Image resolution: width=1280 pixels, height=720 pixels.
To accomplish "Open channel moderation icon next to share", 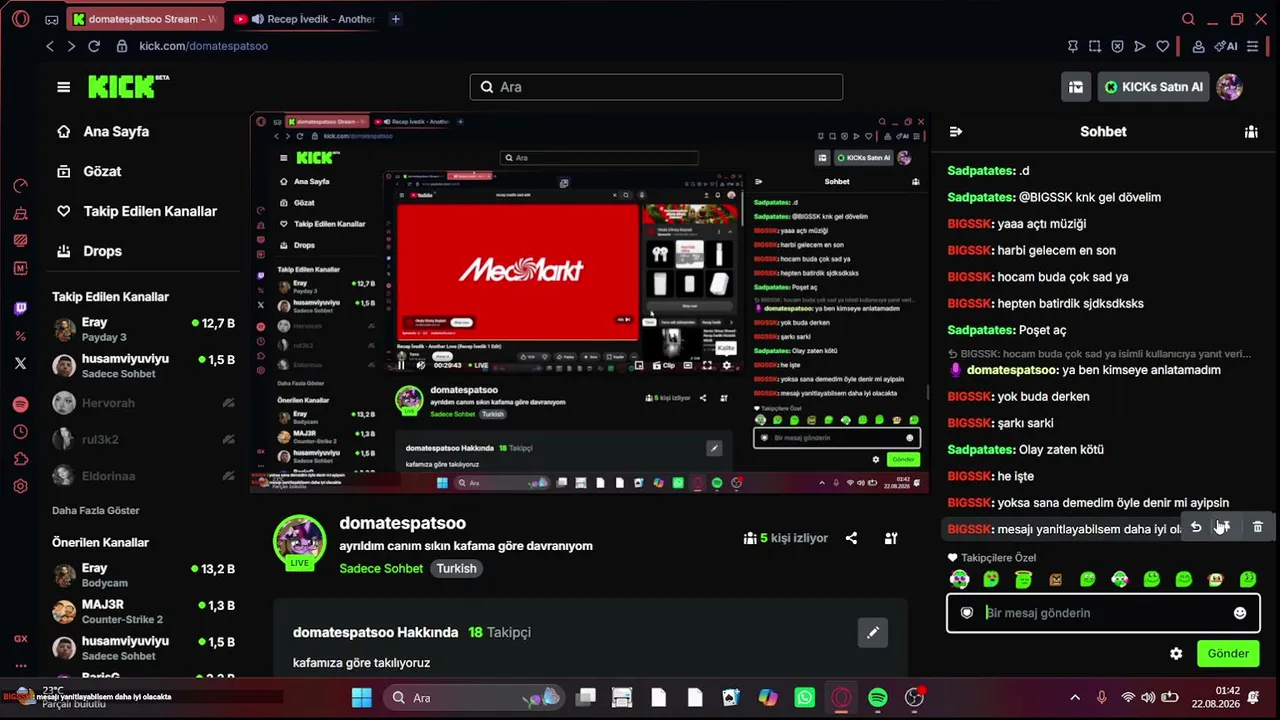I will tap(891, 538).
